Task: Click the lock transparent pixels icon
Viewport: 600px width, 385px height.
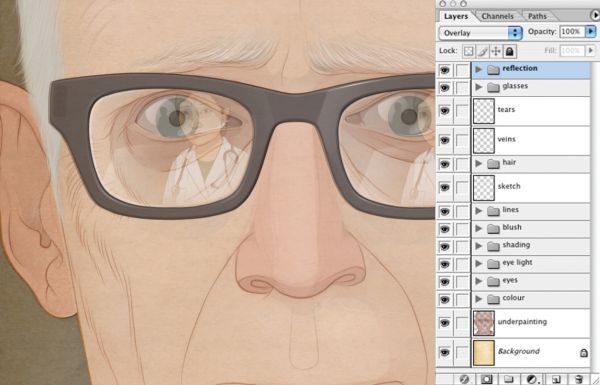Action: tap(469, 51)
